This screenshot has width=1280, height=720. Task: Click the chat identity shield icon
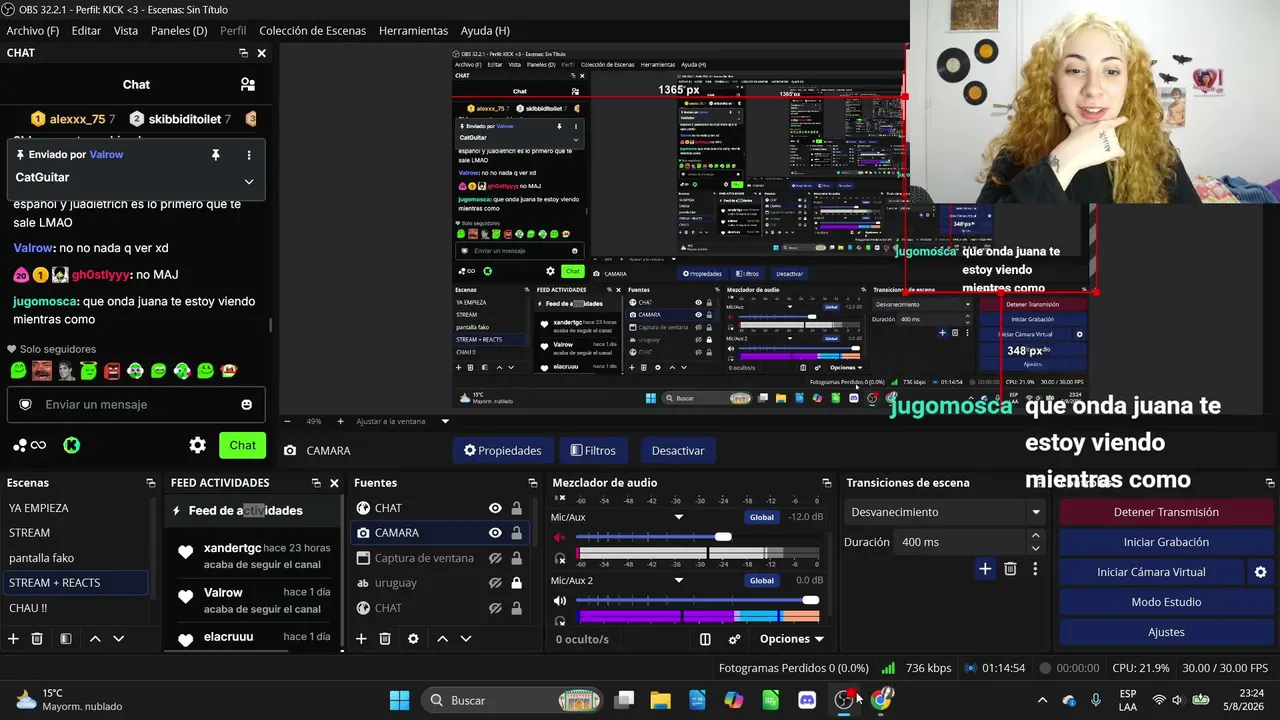[x=26, y=405]
